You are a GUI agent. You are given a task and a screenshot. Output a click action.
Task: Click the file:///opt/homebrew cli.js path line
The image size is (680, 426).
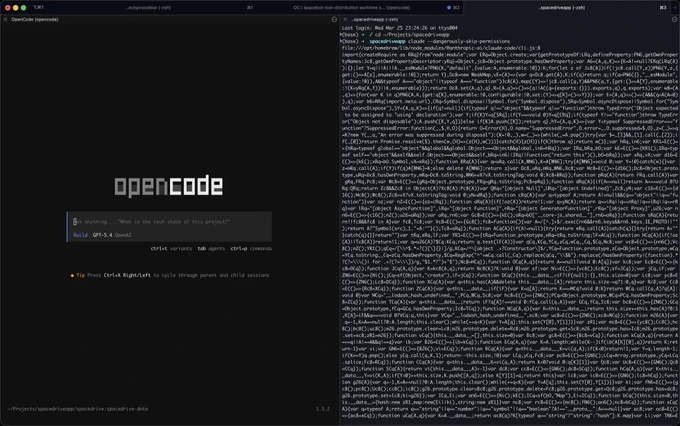coord(441,48)
